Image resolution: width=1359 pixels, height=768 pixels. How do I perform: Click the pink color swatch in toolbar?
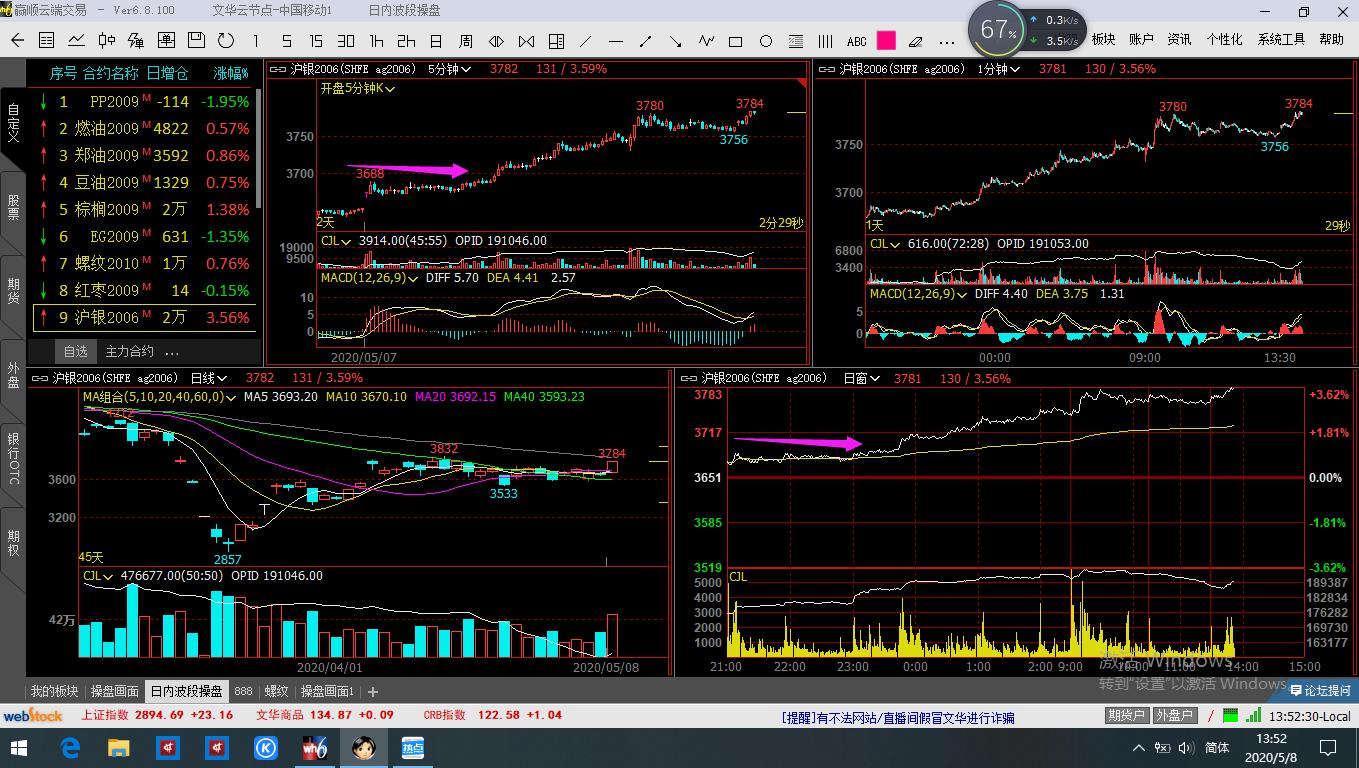point(886,41)
